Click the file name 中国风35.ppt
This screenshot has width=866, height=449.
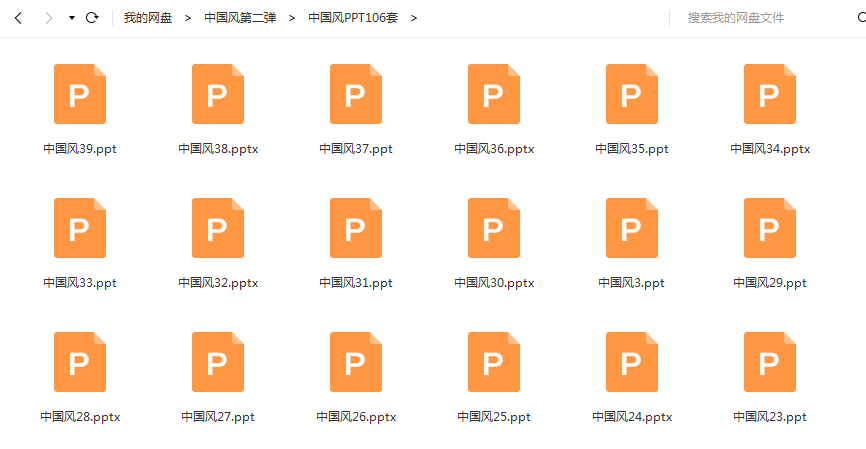coord(632,149)
